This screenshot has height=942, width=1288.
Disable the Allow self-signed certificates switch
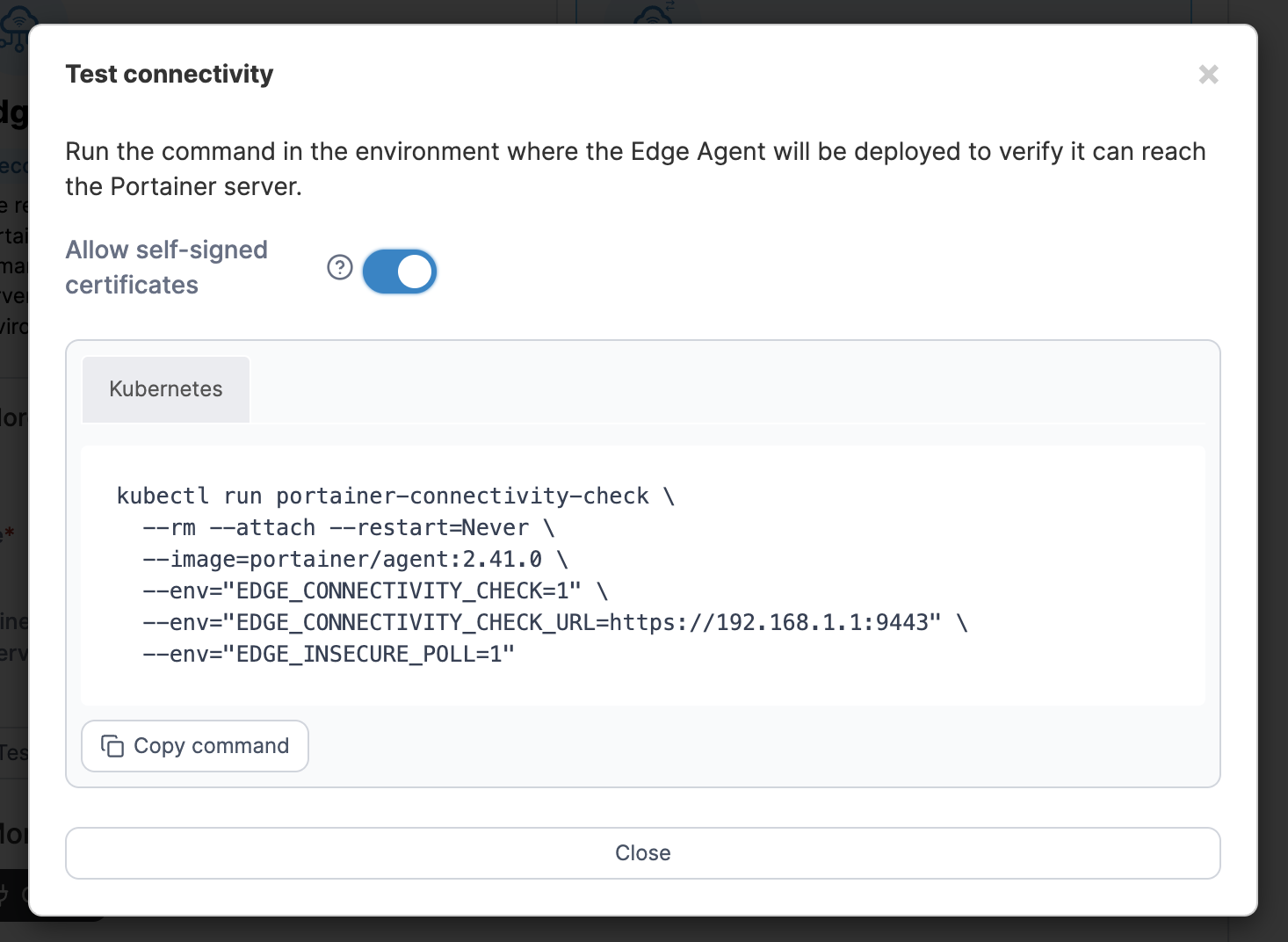(x=400, y=272)
